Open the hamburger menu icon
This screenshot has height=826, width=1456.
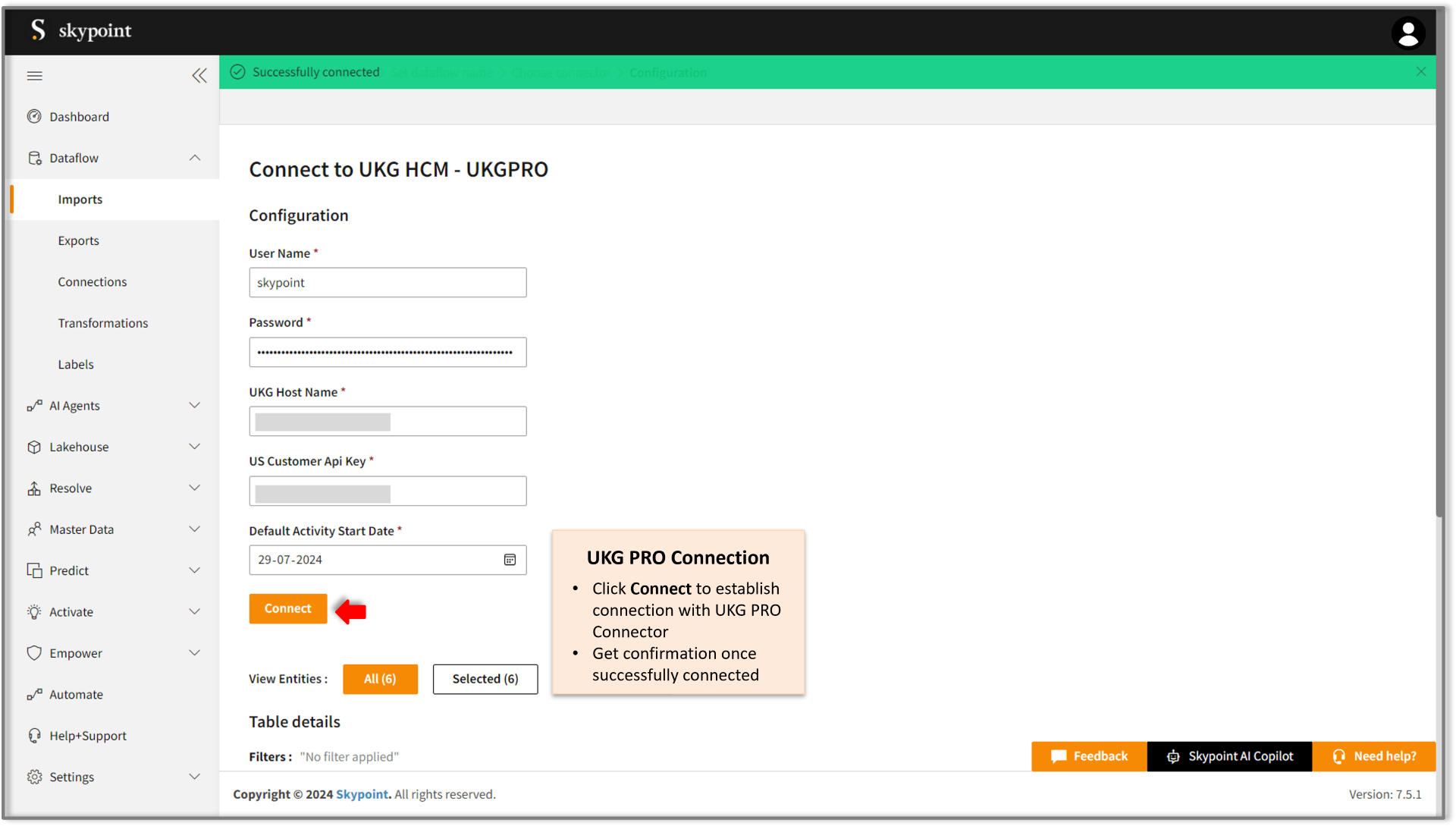(35, 76)
